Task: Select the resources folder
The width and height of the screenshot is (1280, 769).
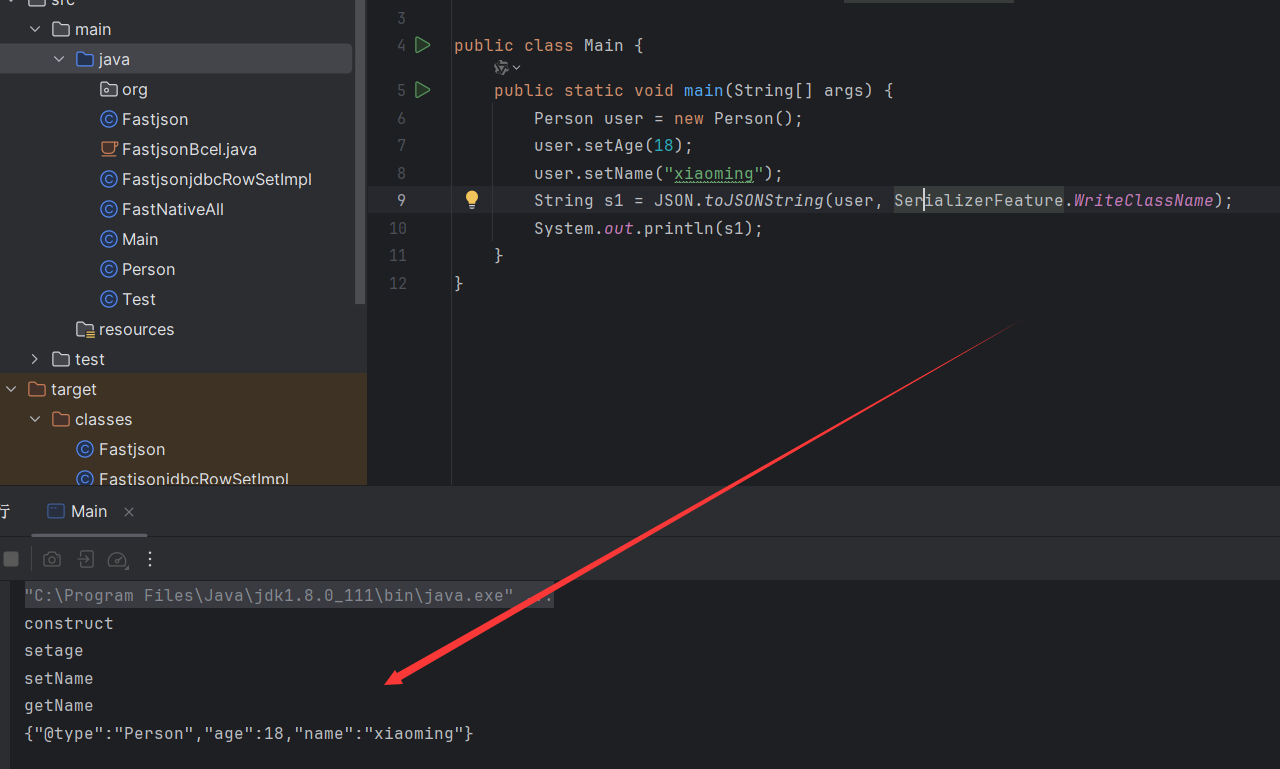Action: (x=136, y=329)
